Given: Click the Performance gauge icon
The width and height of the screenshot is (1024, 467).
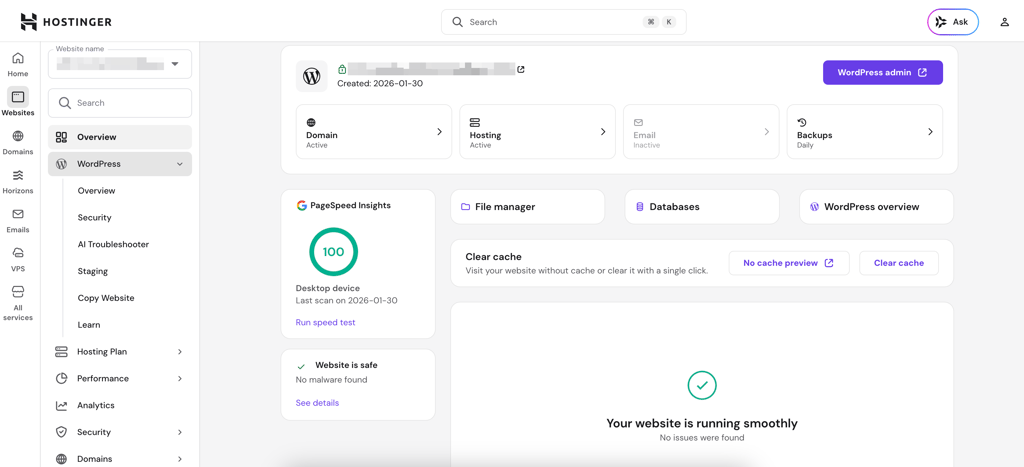Looking at the screenshot, I should pyautogui.click(x=61, y=378).
